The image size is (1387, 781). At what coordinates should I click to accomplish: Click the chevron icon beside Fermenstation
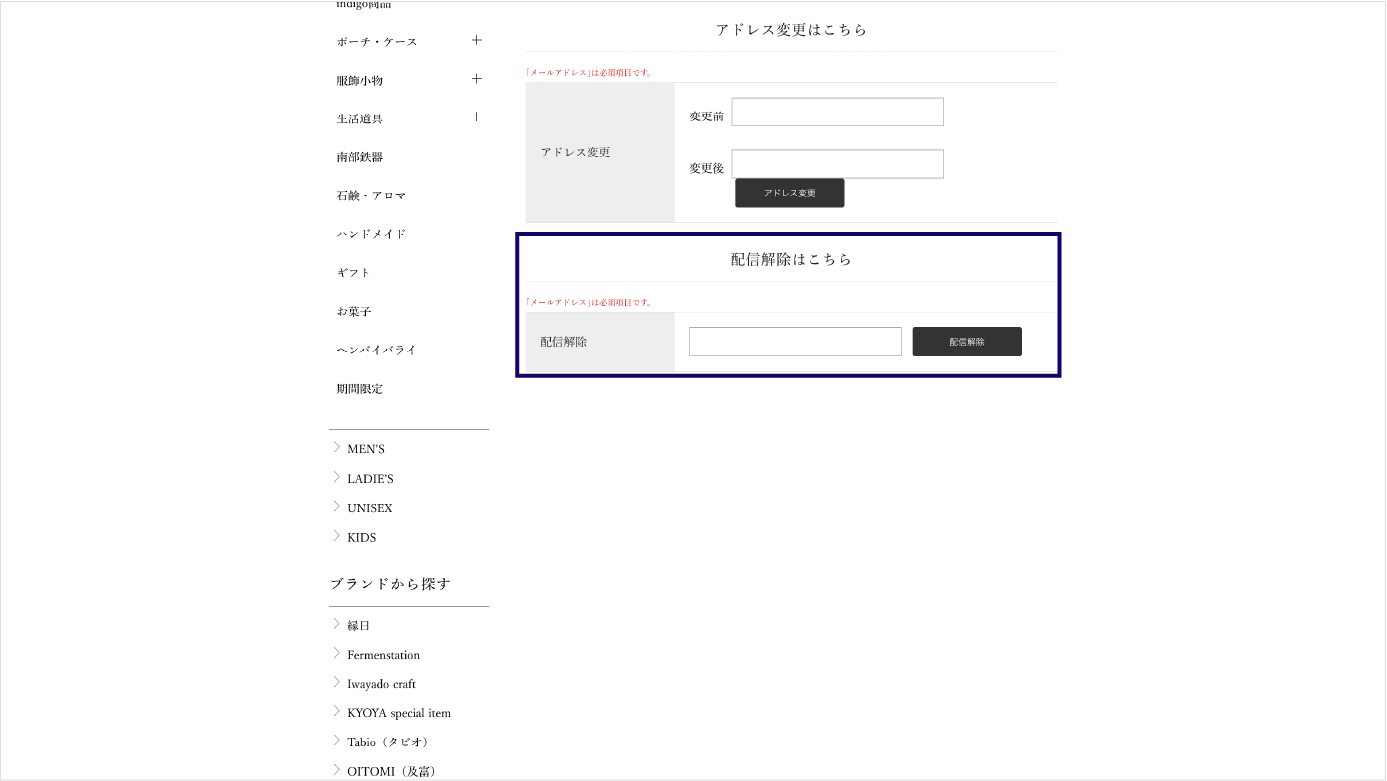click(337, 654)
